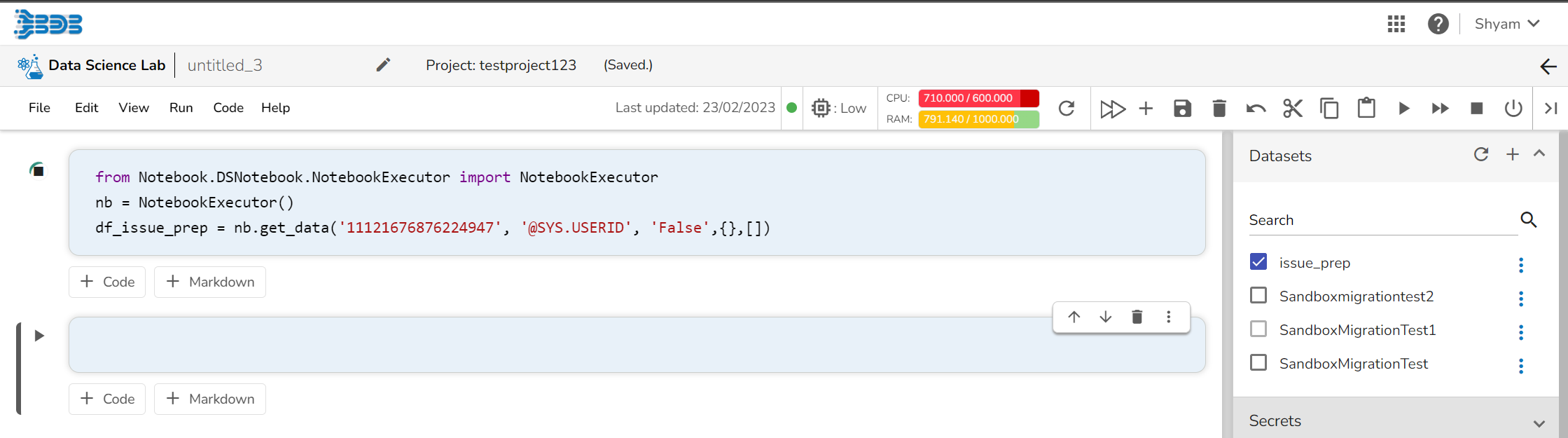Screen dimensions: 1568x438
Task: Click the pencil icon to rename notebook
Action: [383, 65]
